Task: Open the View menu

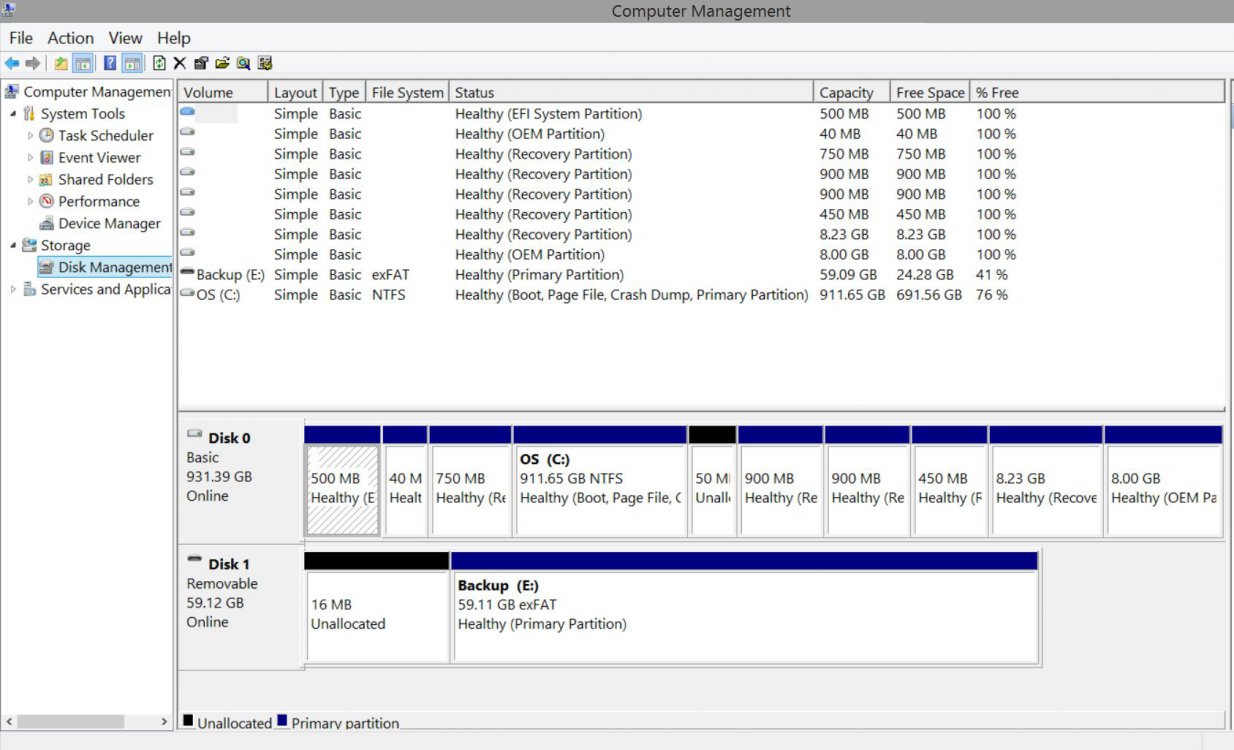Action: (125, 38)
